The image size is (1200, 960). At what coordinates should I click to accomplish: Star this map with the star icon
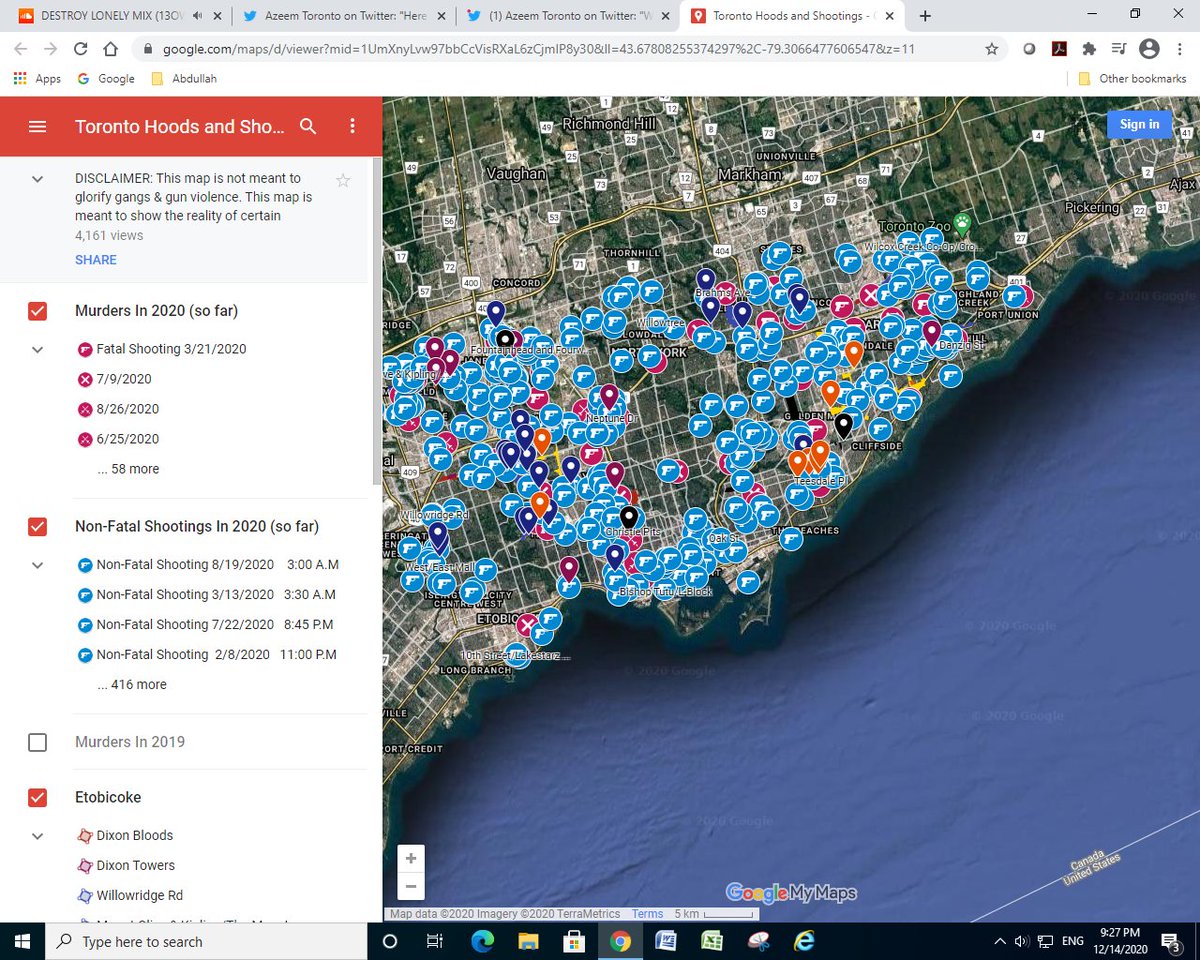point(343,180)
